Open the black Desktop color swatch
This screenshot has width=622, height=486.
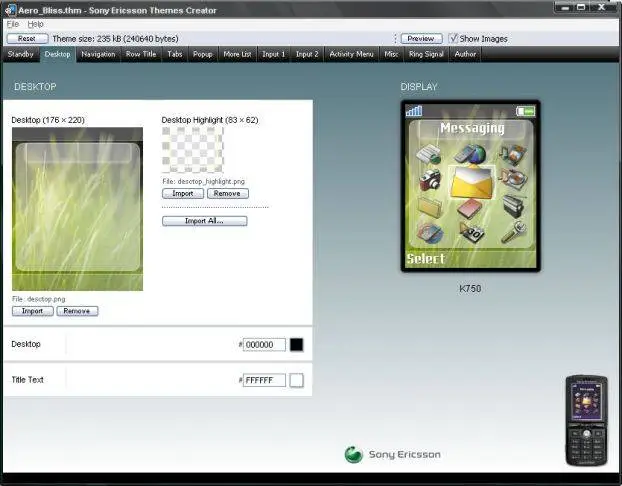pos(296,344)
